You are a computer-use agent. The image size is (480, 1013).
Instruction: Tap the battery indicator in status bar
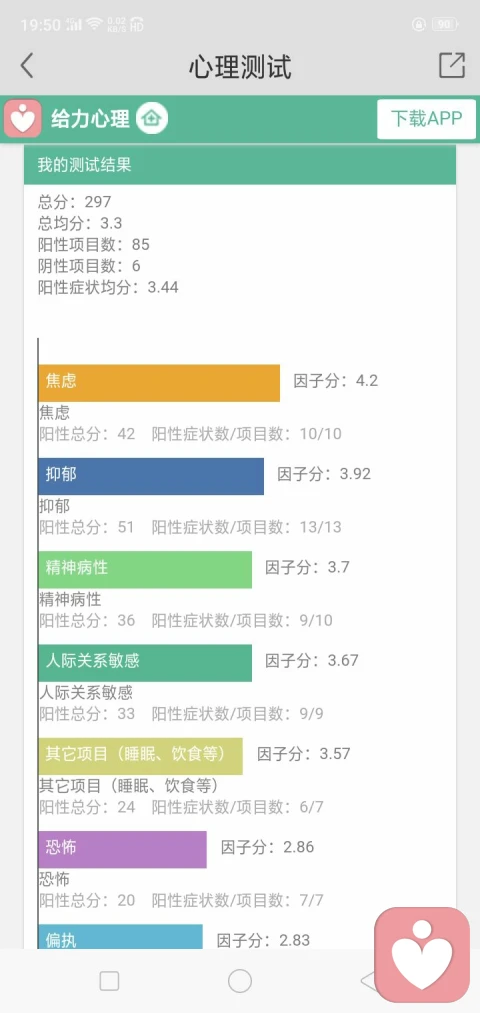coord(444,25)
